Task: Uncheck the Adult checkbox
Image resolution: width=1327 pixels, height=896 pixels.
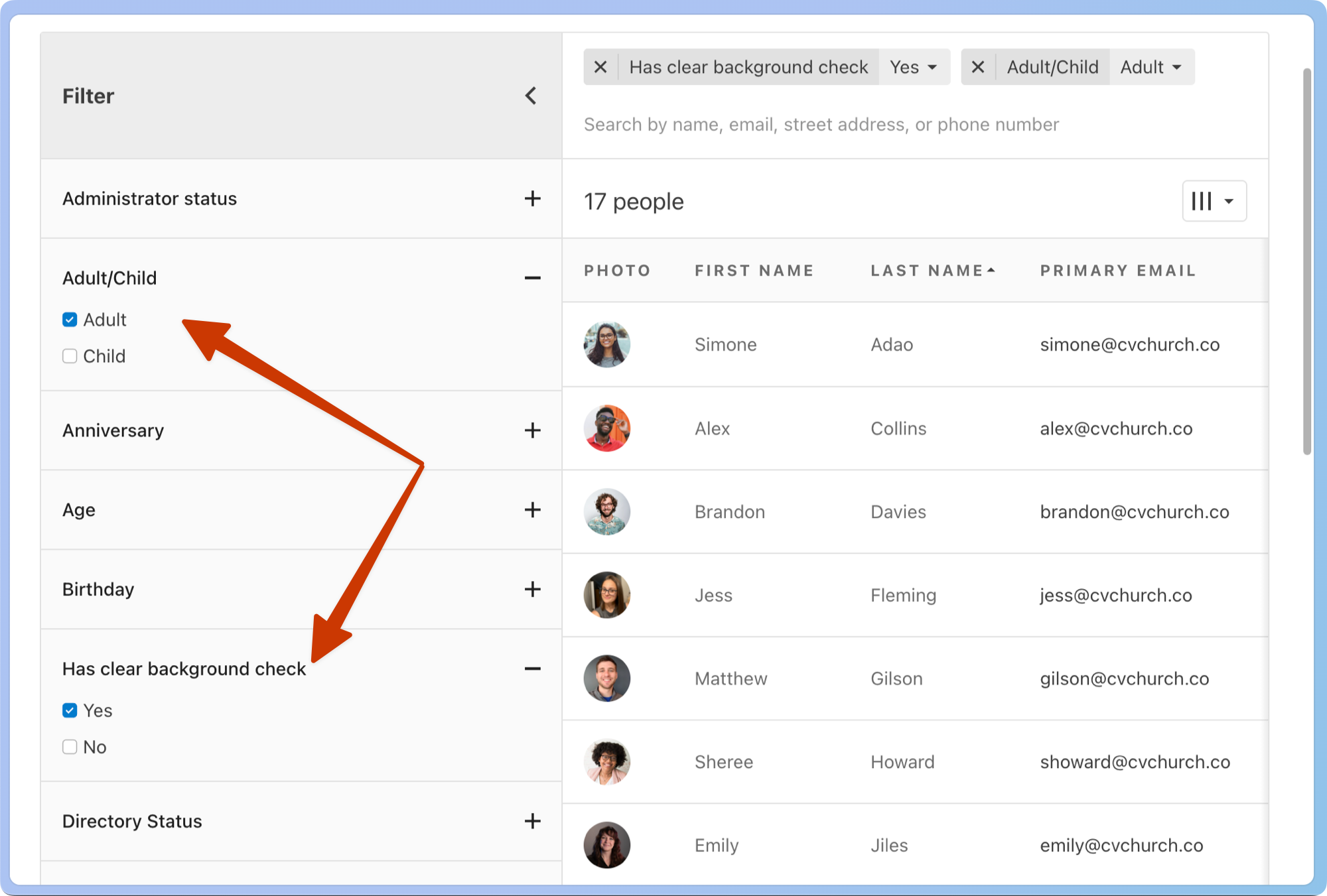Action: tap(70, 320)
